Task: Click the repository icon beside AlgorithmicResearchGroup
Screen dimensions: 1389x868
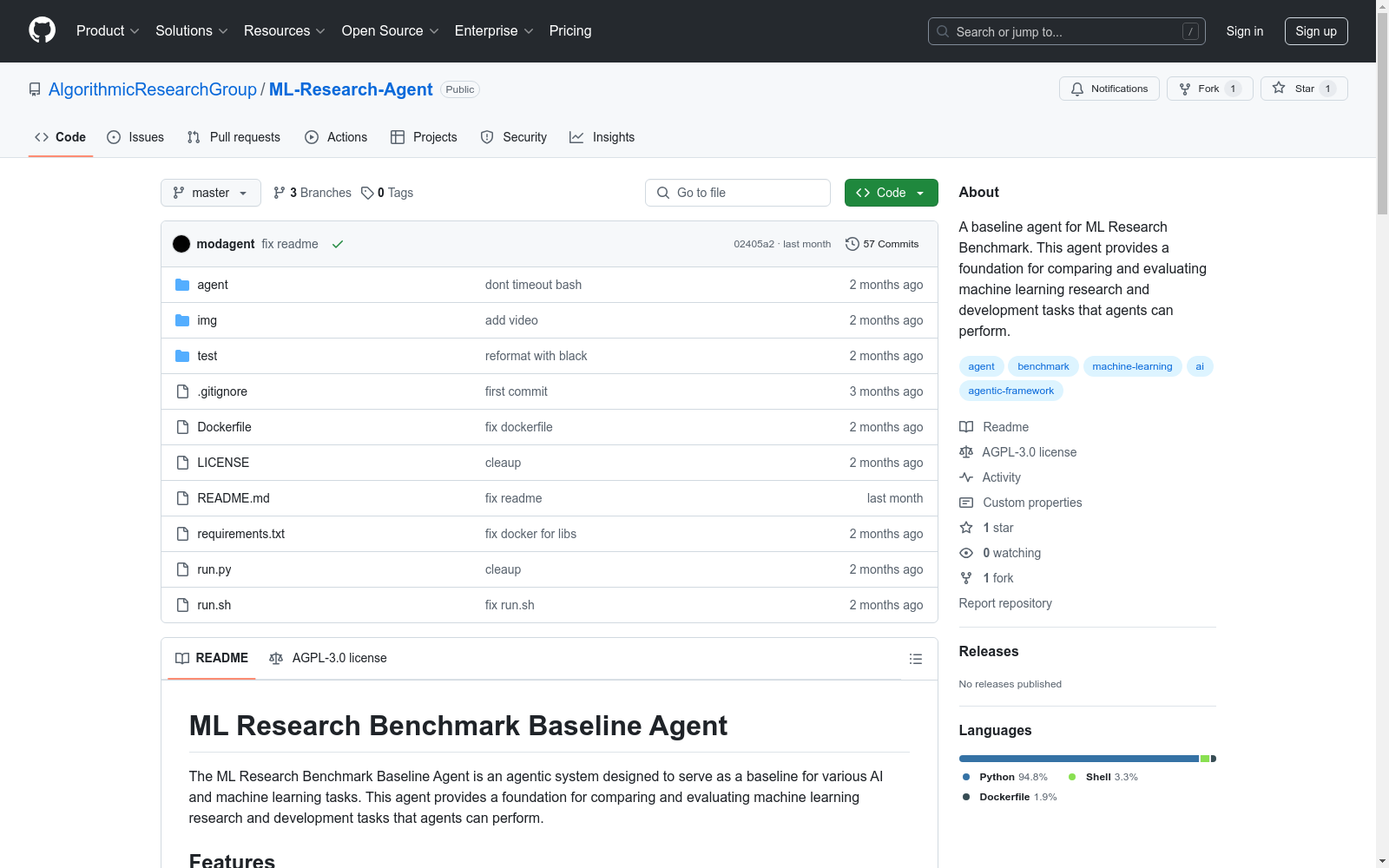Action: (x=35, y=89)
